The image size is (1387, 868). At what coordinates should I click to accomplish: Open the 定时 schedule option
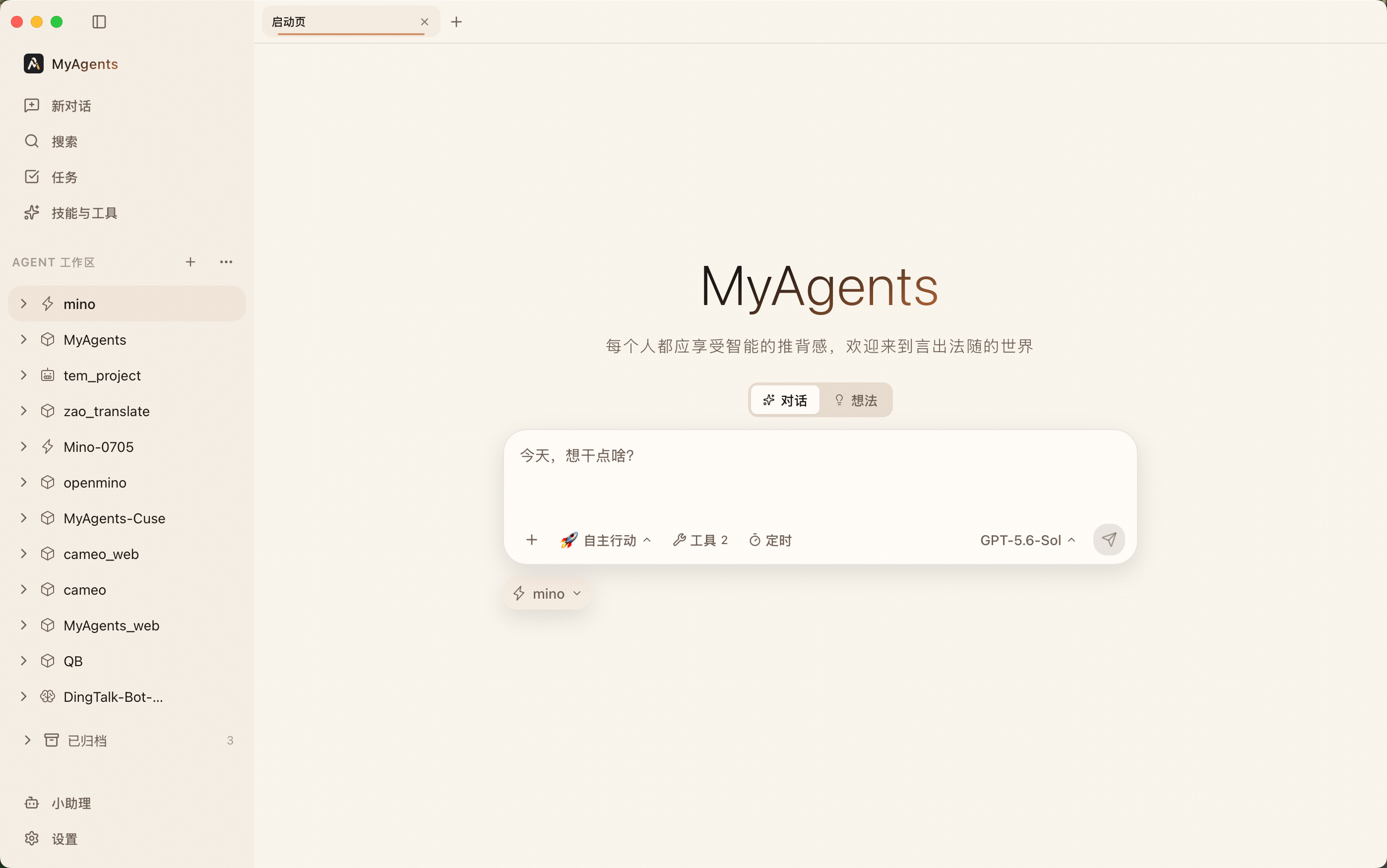[770, 540]
